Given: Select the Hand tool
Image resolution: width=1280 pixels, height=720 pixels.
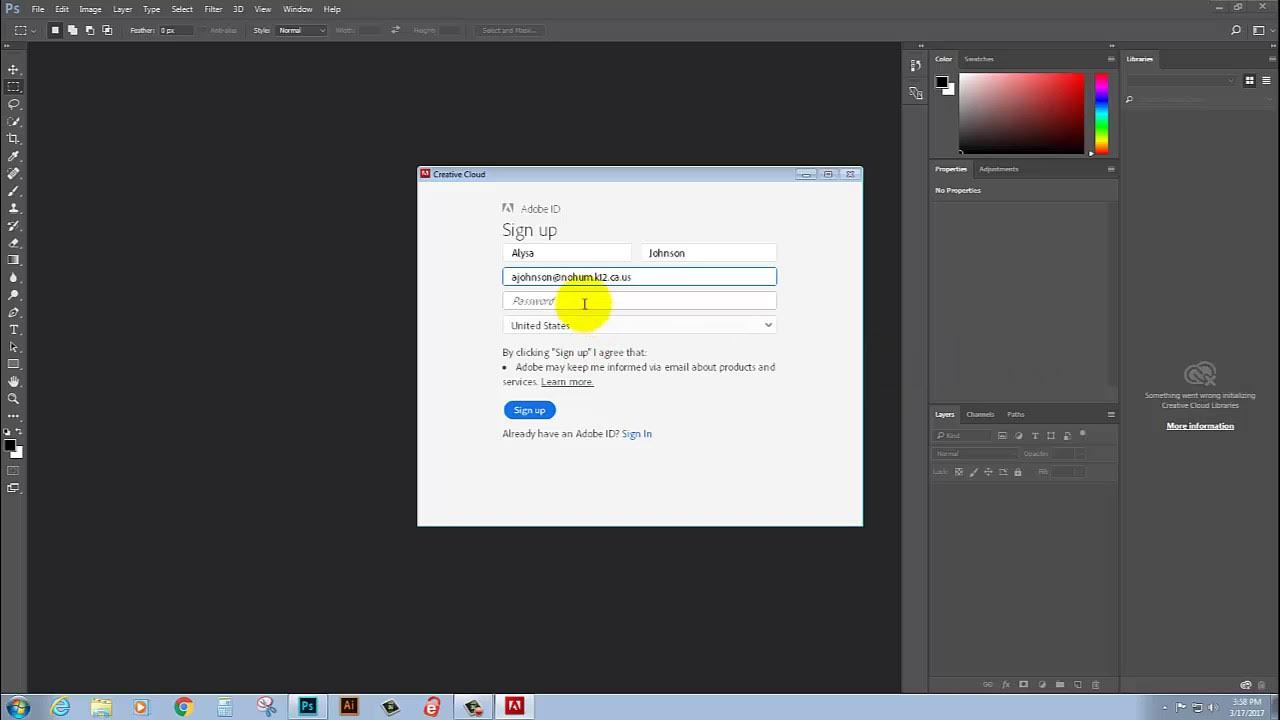Looking at the screenshot, I should point(14,381).
